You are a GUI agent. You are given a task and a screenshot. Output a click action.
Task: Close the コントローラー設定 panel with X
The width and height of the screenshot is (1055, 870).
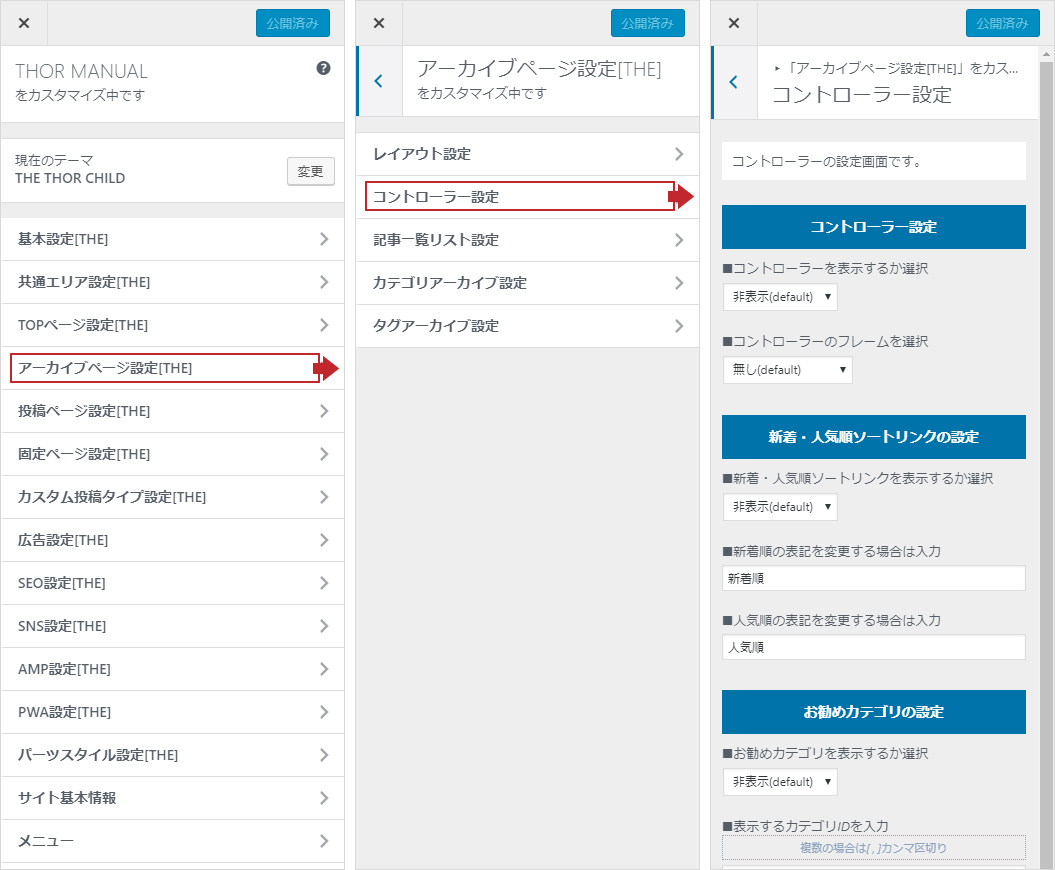pyautogui.click(x=734, y=23)
